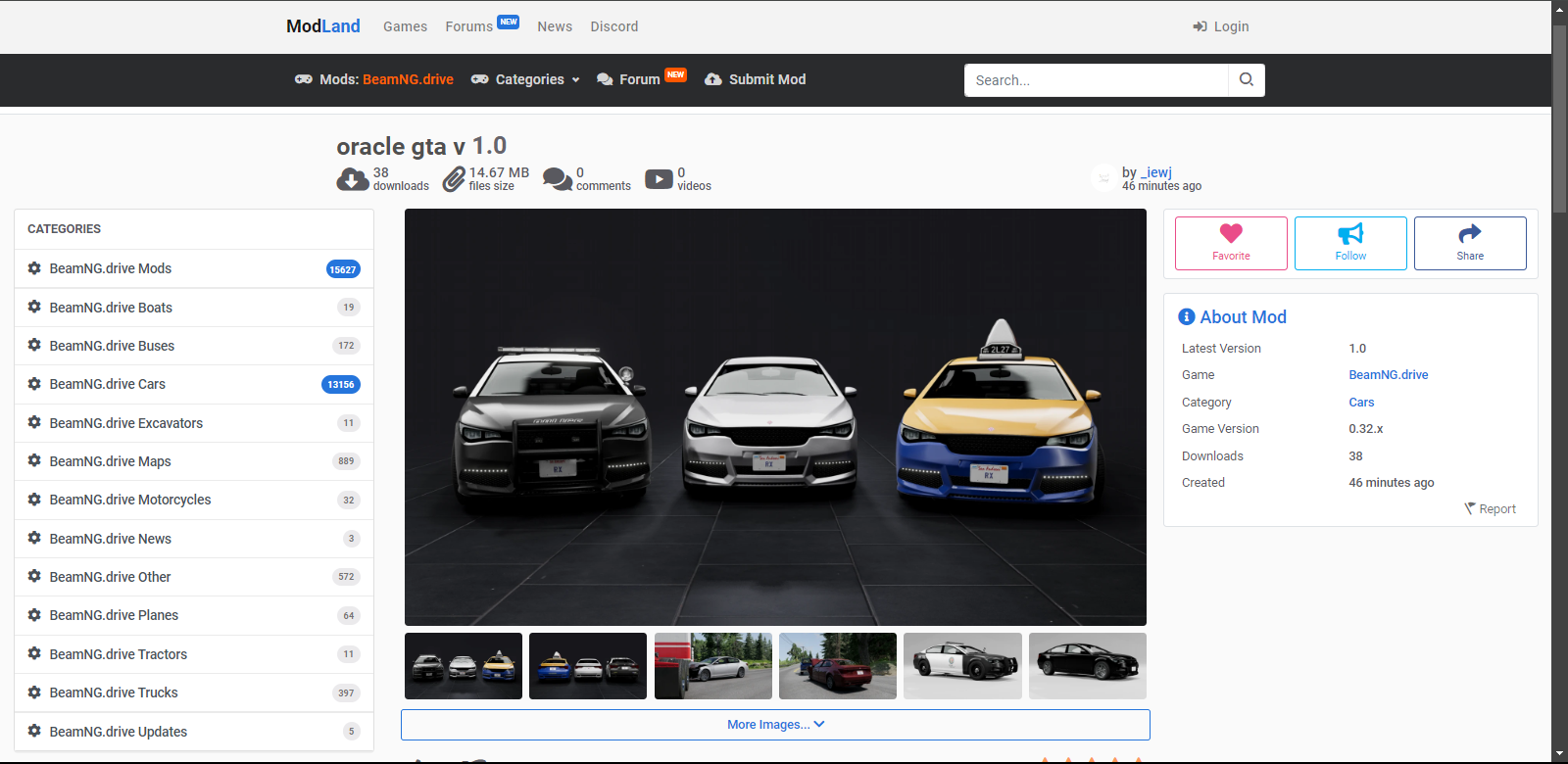Click the gamepad icon beside Categories
This screenshot has width=1568, height=764.
tap(479, 79)
